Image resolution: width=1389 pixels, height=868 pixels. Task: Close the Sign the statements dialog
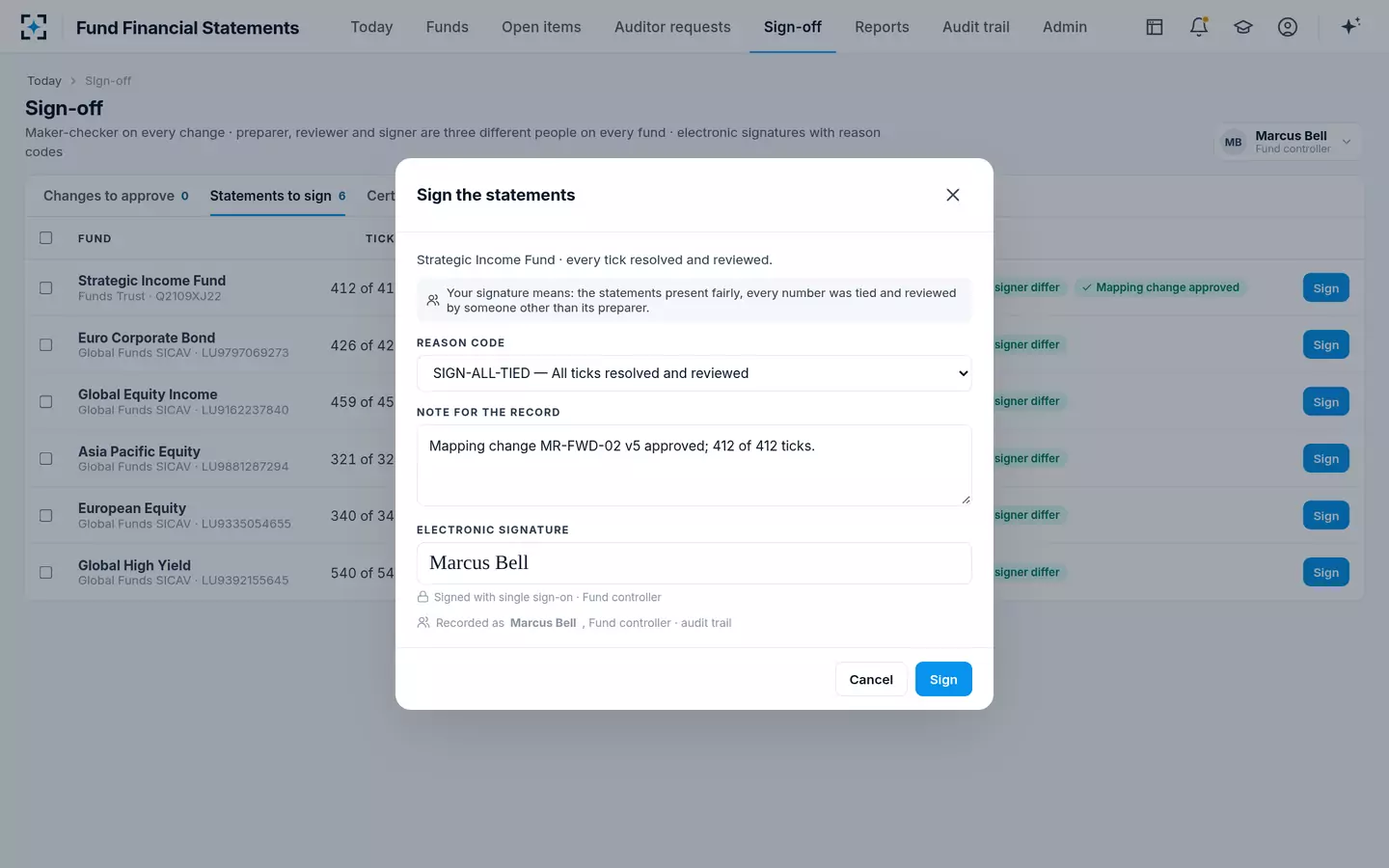953,195
